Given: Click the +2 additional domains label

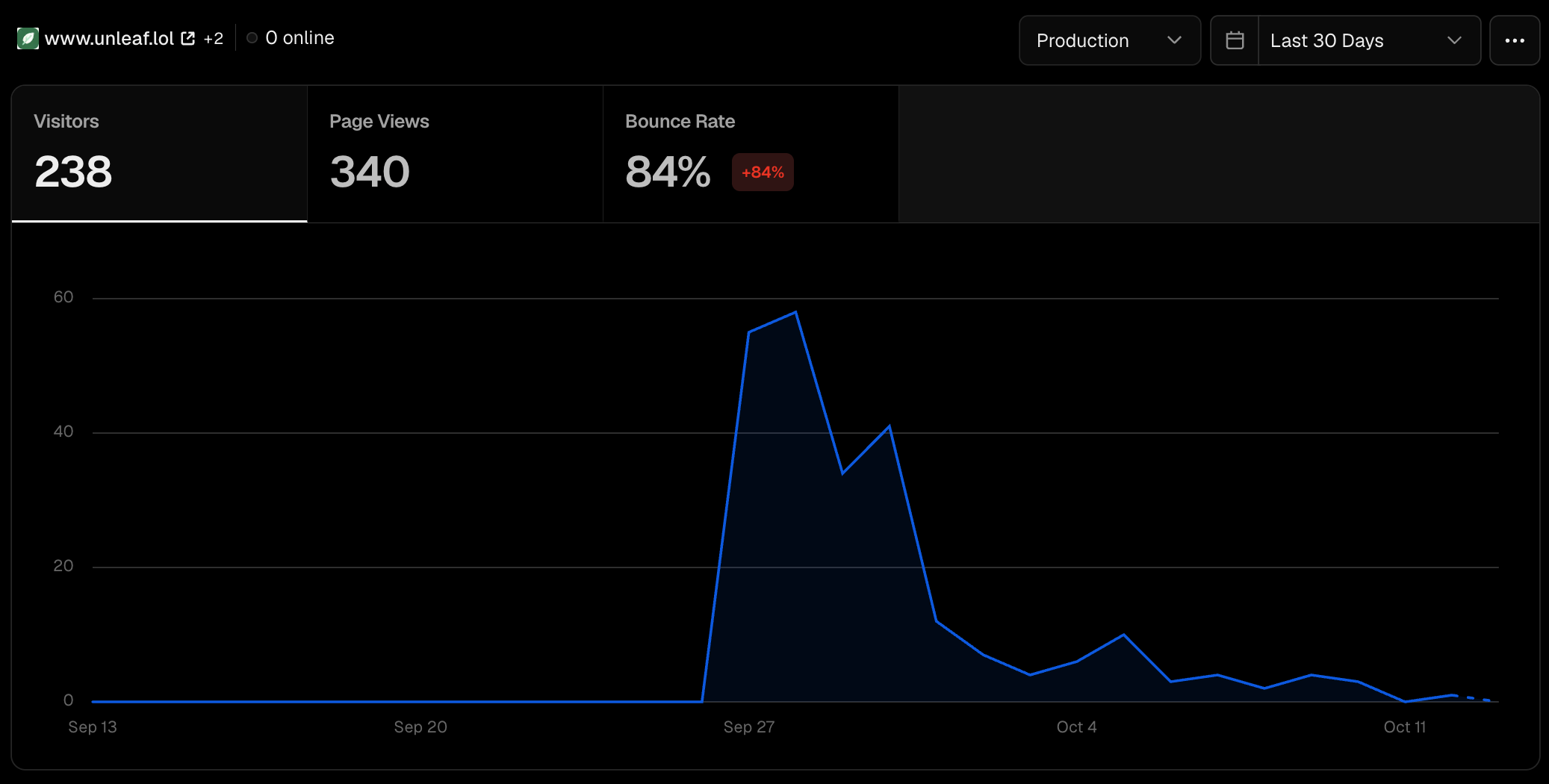Looking at the screenshot, I should click(x=214, y=38).
